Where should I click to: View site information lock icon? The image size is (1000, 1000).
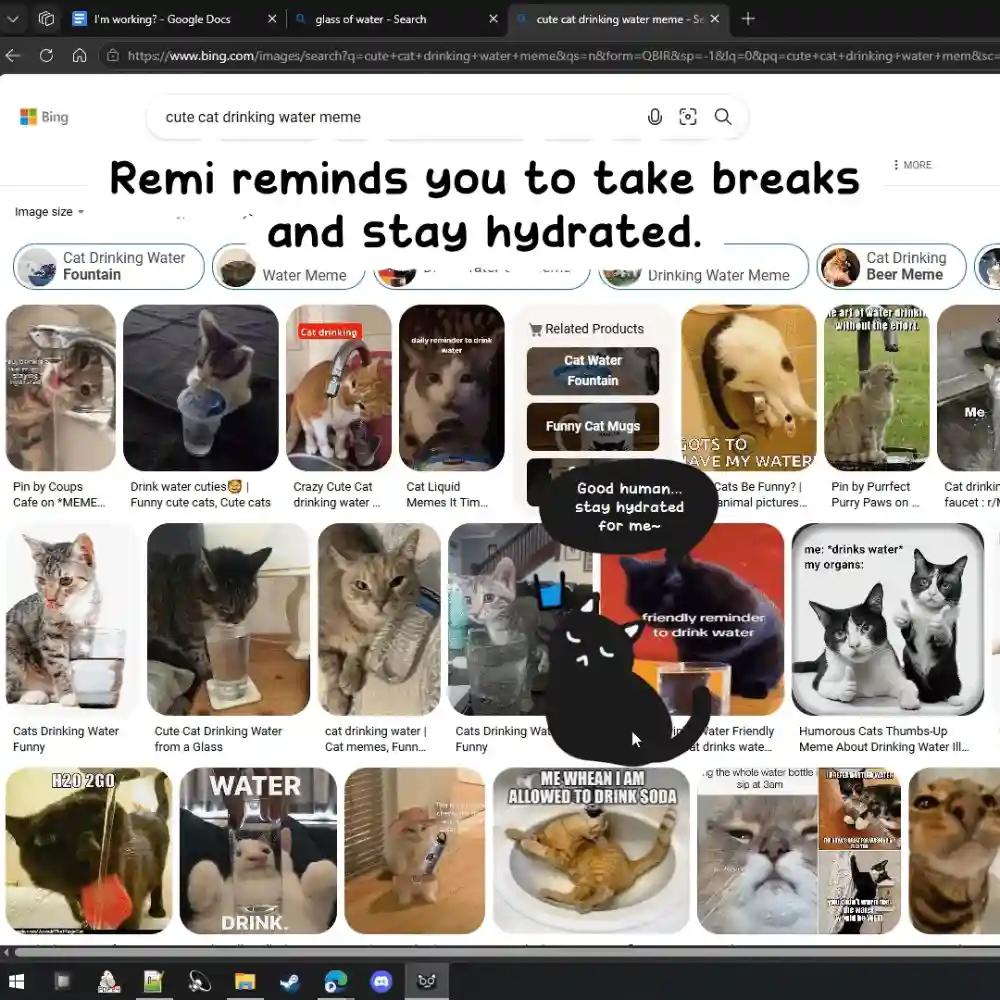(113, 55)
